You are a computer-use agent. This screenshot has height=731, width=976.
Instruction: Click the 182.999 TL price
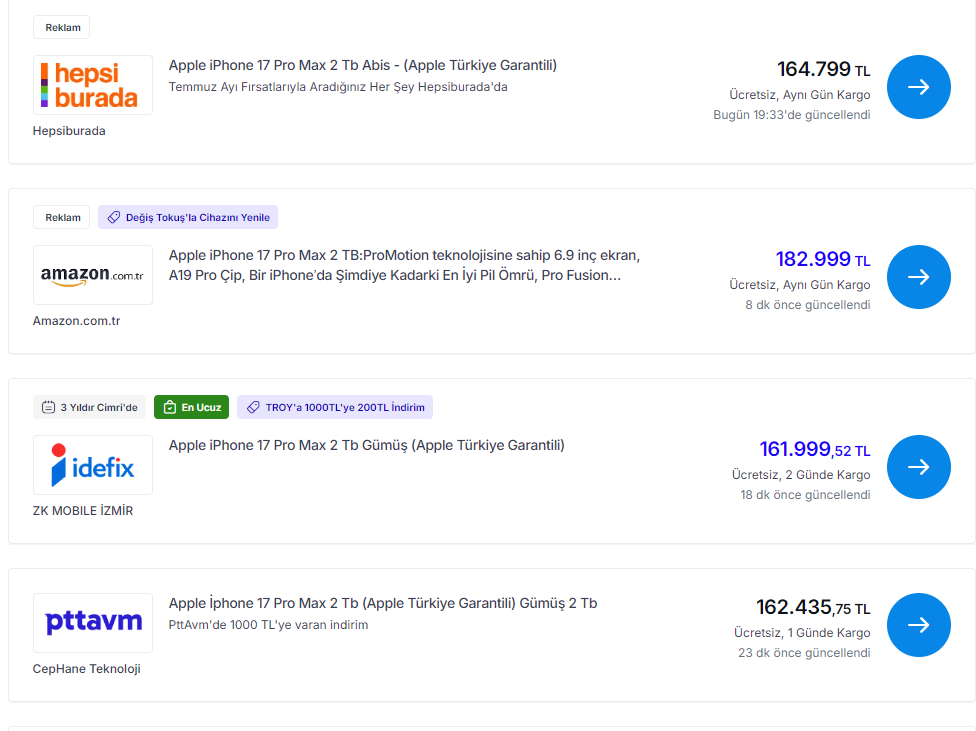(823, 259)
